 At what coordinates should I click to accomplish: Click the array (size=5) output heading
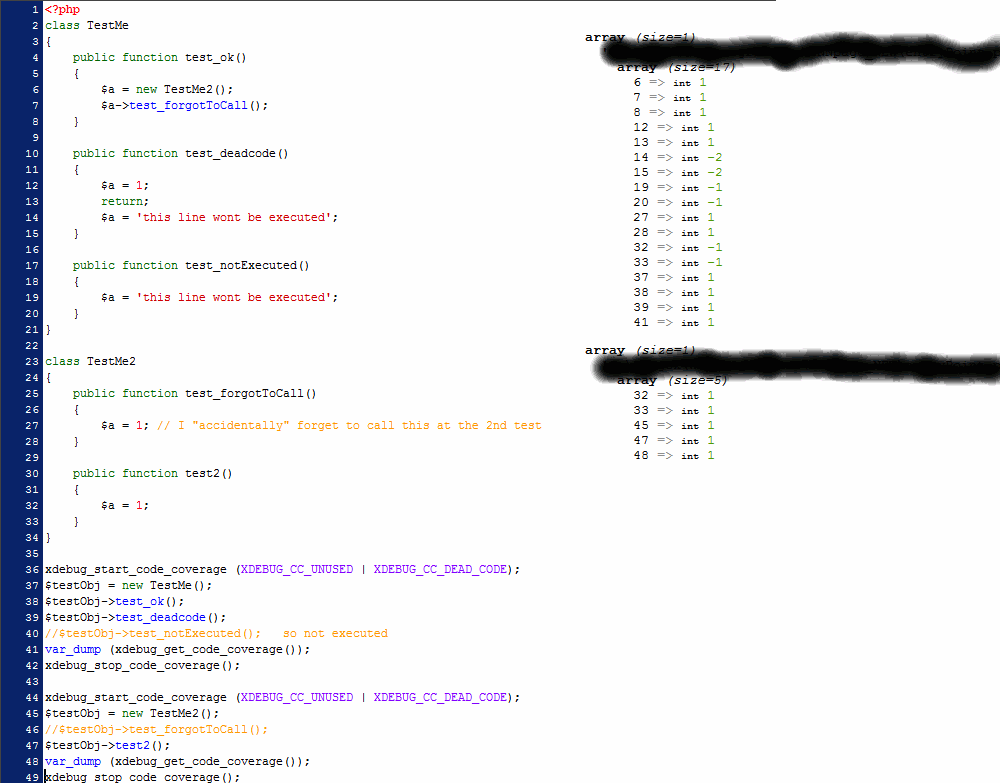tap(672, 380)
